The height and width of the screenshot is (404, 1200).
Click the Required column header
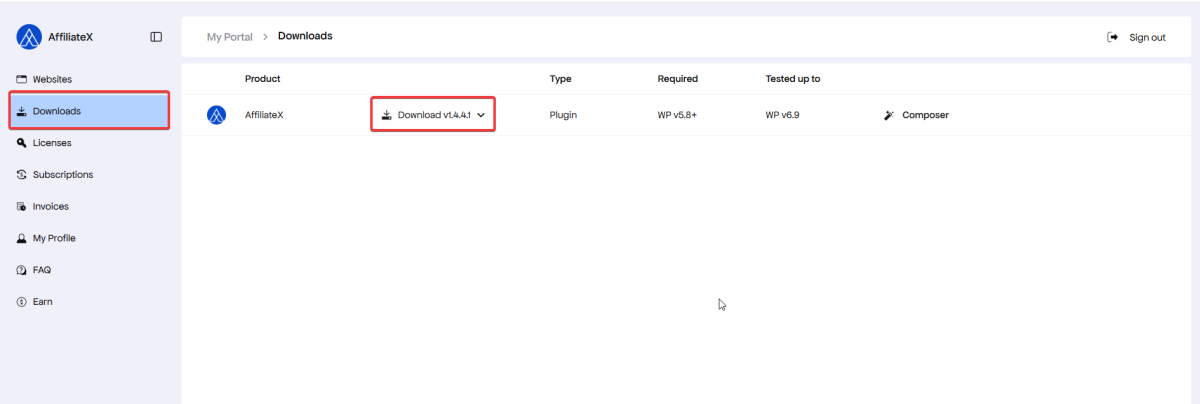678,79
